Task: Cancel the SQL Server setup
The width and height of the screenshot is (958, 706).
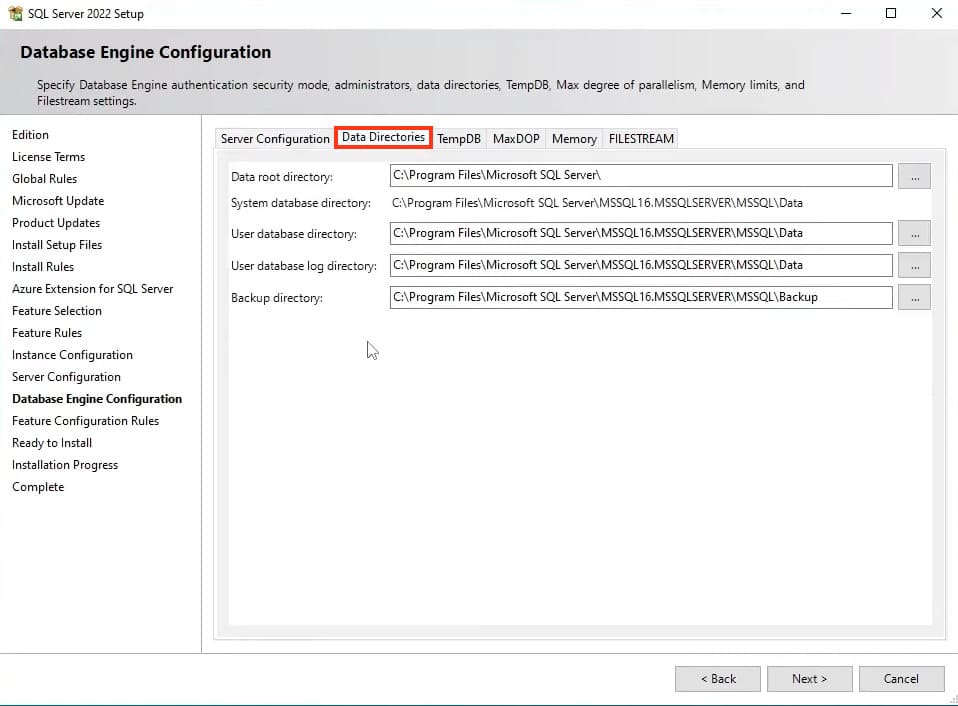Action: 901,679
